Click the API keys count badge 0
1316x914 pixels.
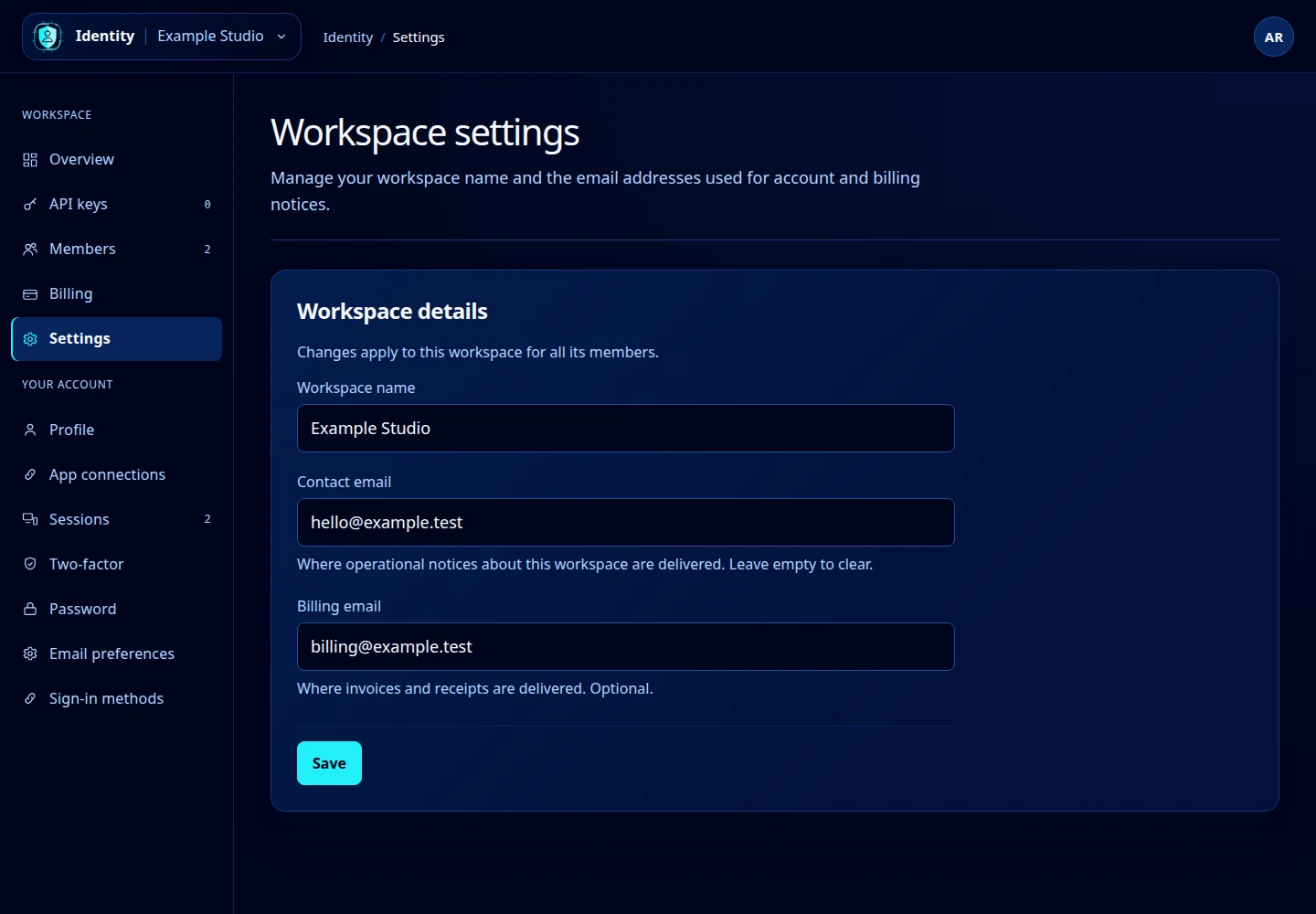[207, 205]
